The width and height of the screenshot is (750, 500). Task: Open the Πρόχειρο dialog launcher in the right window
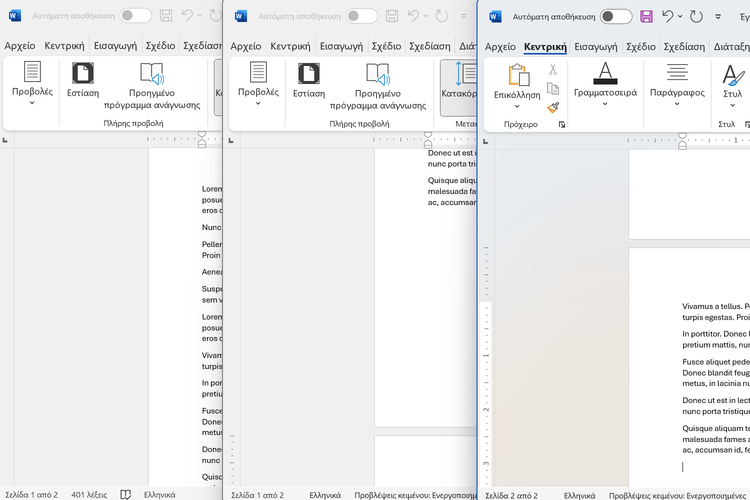click(x=562, y=124)
